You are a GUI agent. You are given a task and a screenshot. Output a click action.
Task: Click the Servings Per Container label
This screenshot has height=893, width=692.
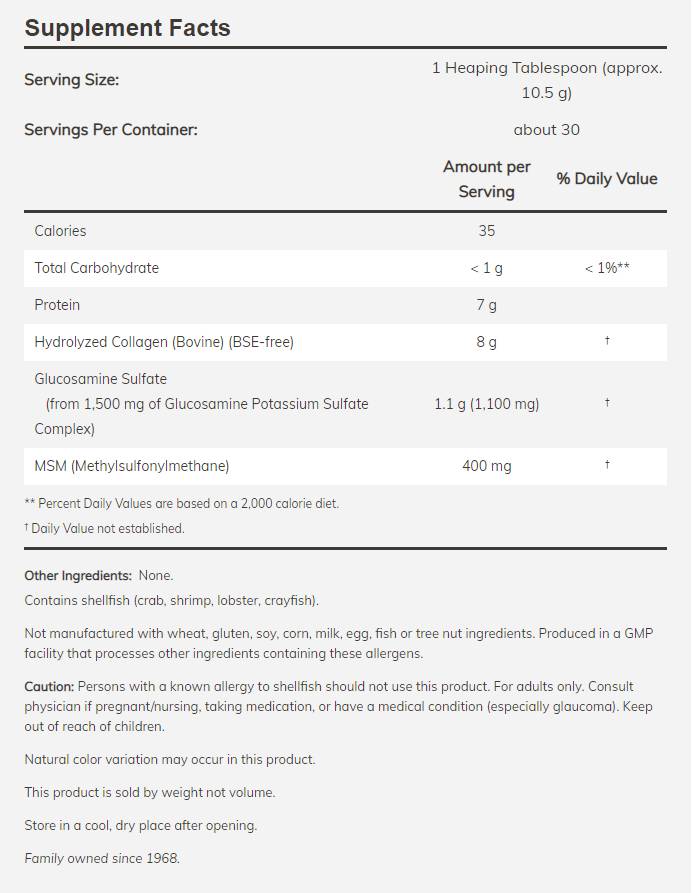coord(111,130)
